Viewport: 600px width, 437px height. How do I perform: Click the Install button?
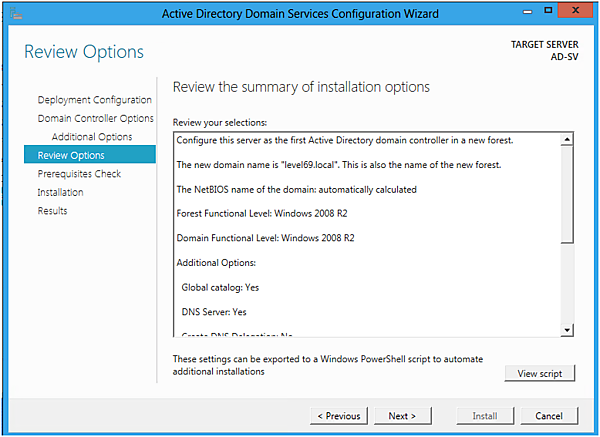pyautogui.click(x=485, y=416)
